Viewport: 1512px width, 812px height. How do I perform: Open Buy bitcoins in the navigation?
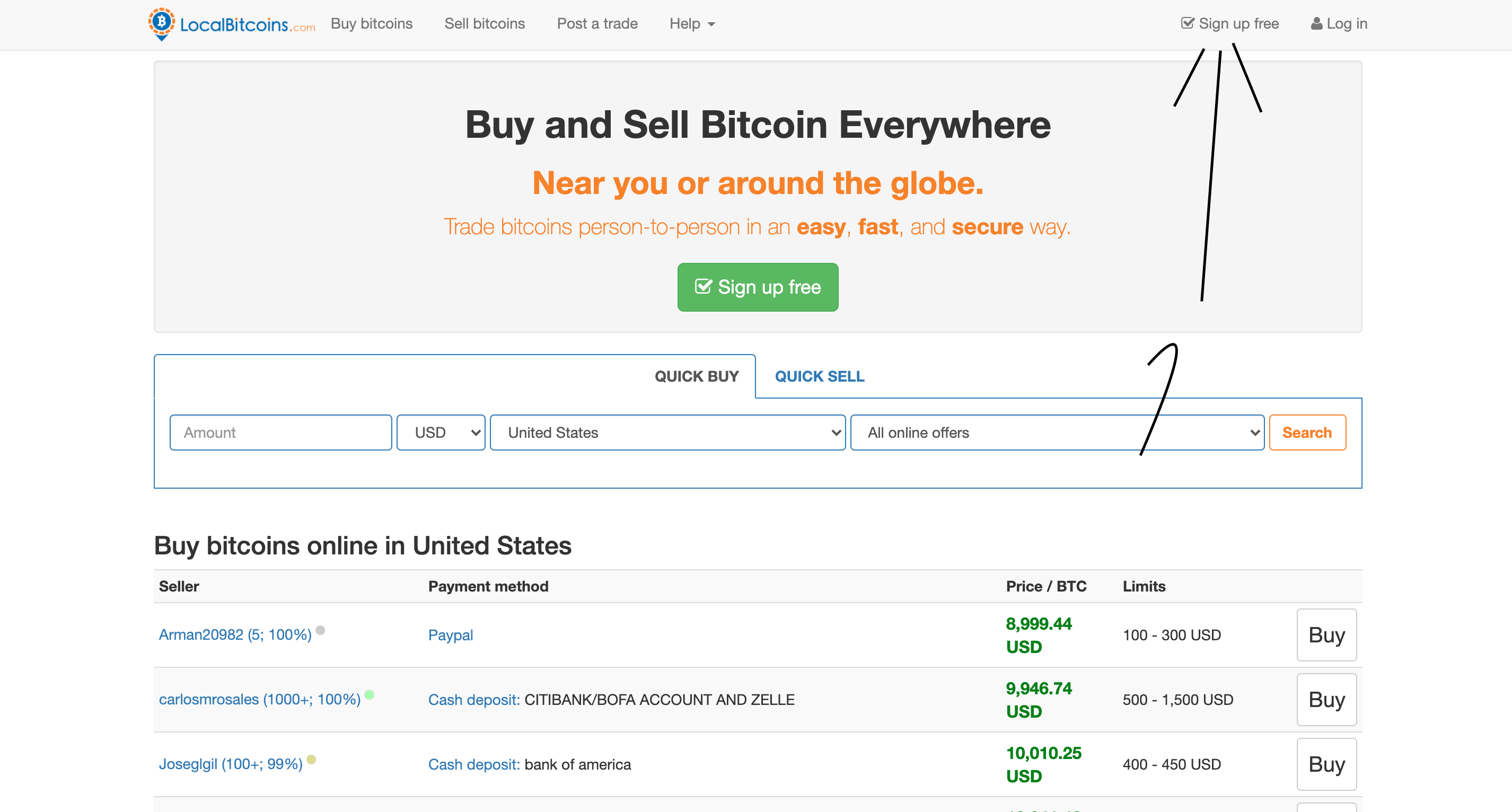click(372, 23)
